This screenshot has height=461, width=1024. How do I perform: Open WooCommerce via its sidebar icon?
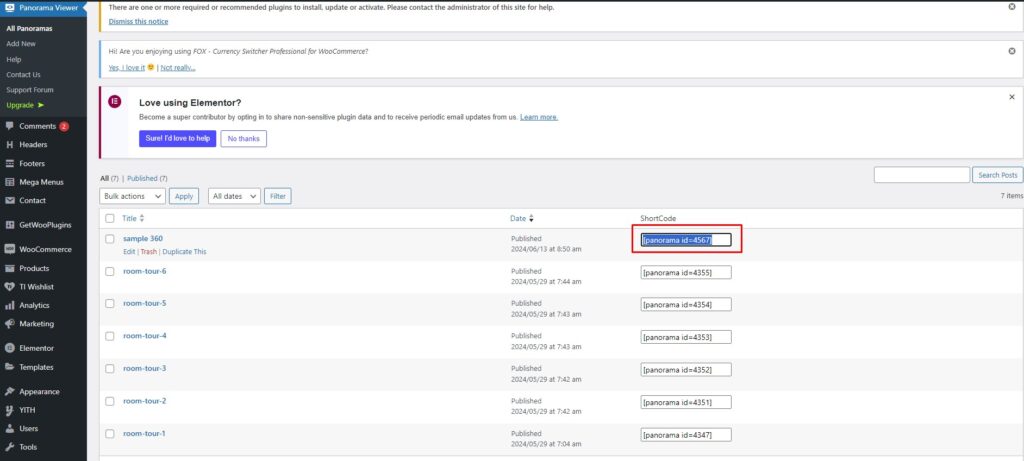[9, 249]
